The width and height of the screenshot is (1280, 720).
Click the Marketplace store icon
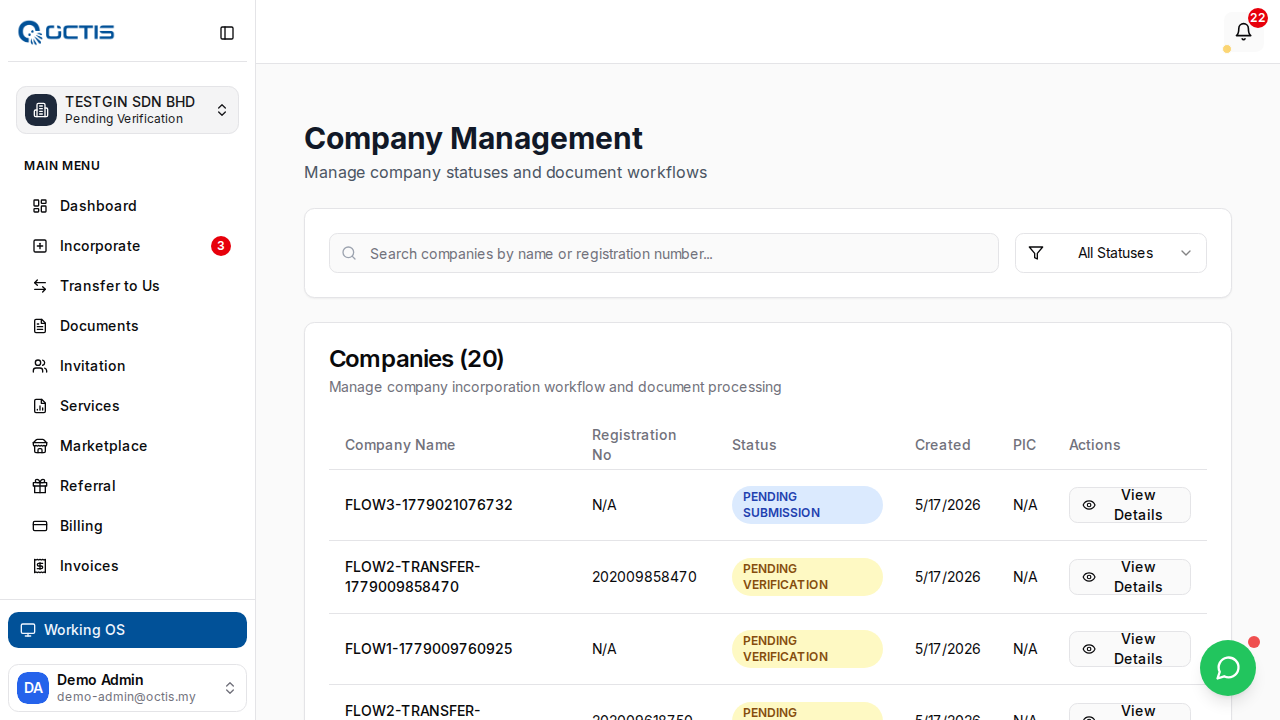pos(40,446)
